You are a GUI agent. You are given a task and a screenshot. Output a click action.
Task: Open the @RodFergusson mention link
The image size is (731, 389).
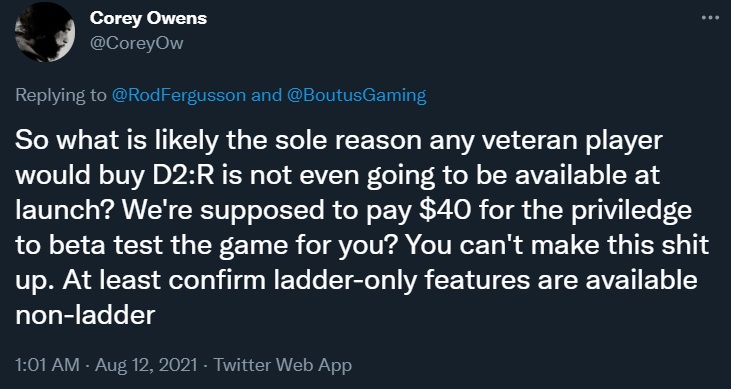(179, 96)
